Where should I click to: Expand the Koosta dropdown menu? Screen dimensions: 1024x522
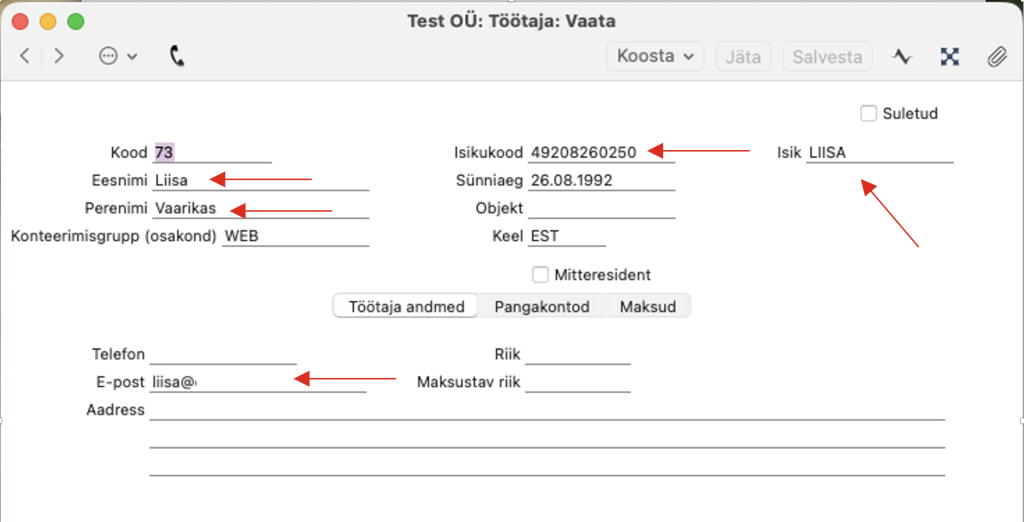click(655, 56)
